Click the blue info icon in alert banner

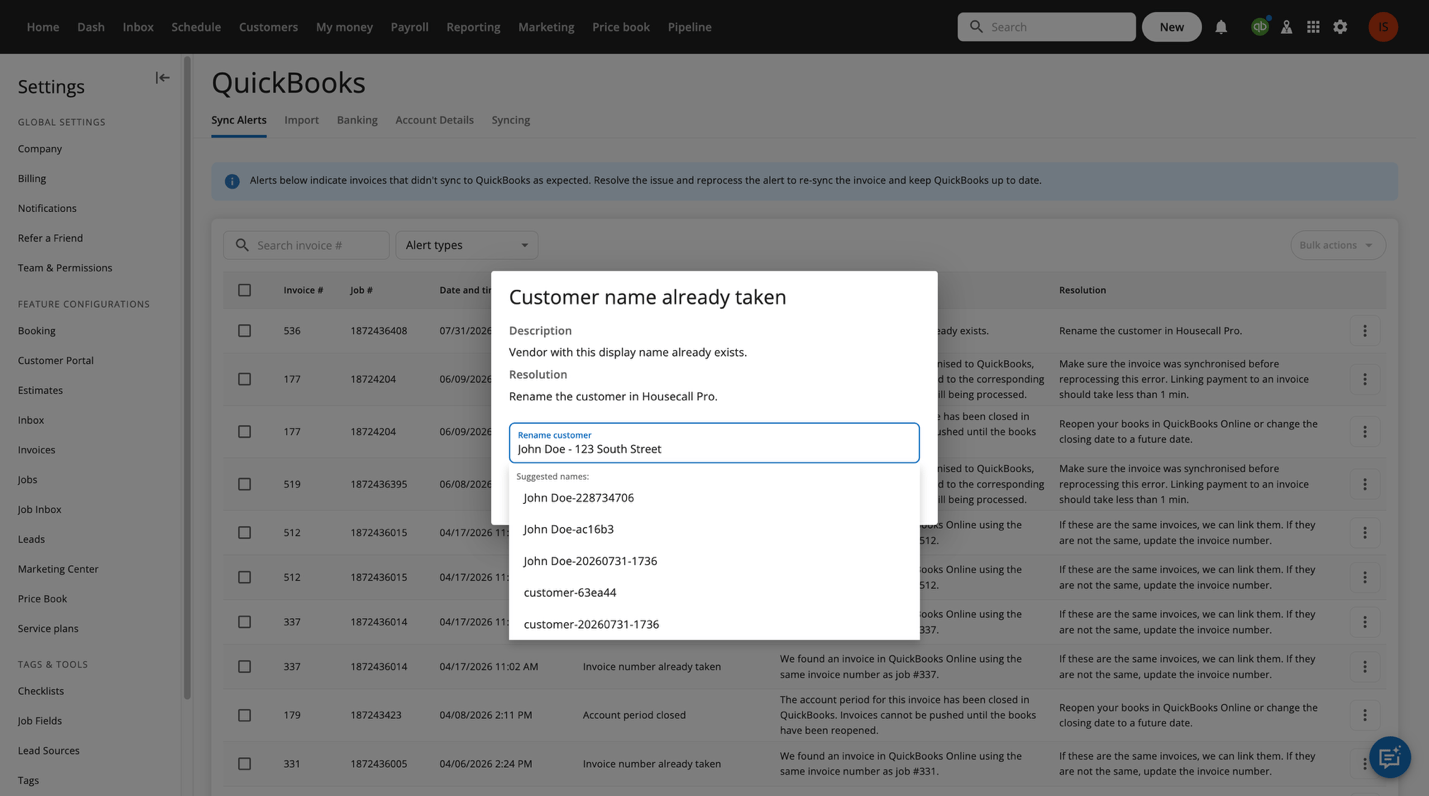click(232, 181)
